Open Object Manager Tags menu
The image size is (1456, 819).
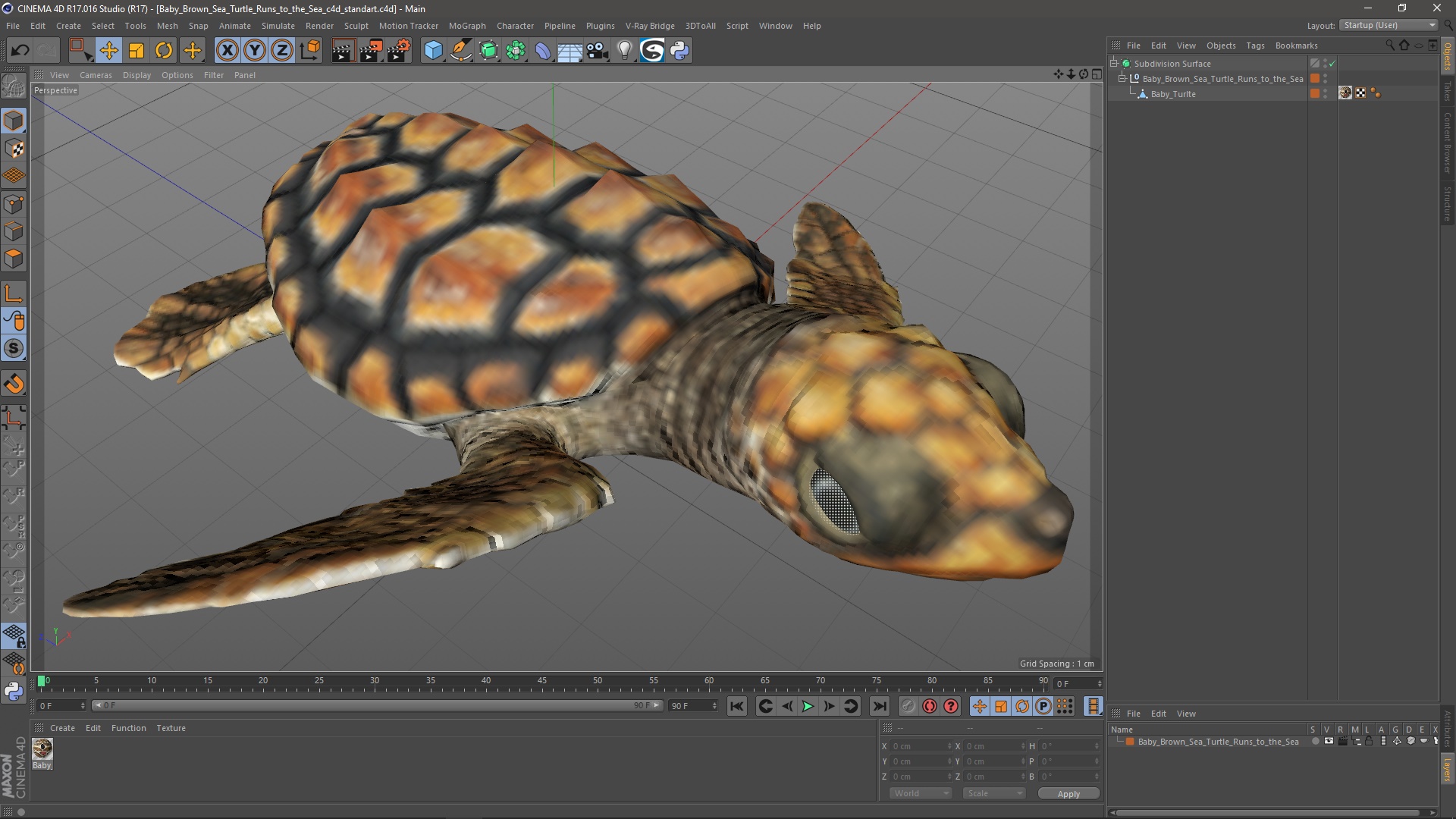1255,45
